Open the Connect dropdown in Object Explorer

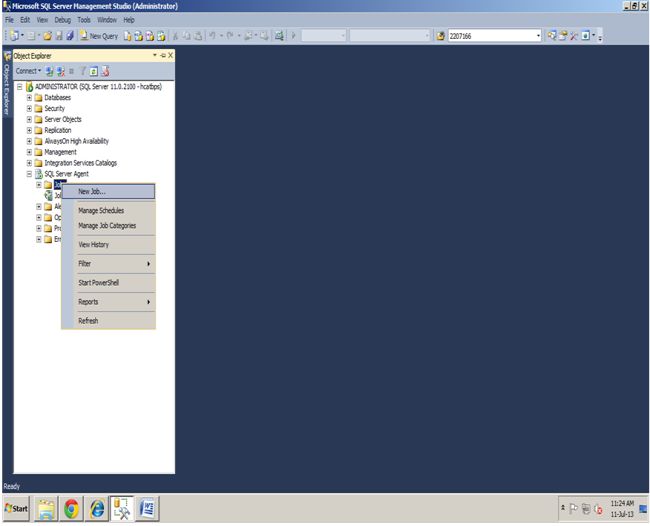pyautogui.click(x=28, y=71)
